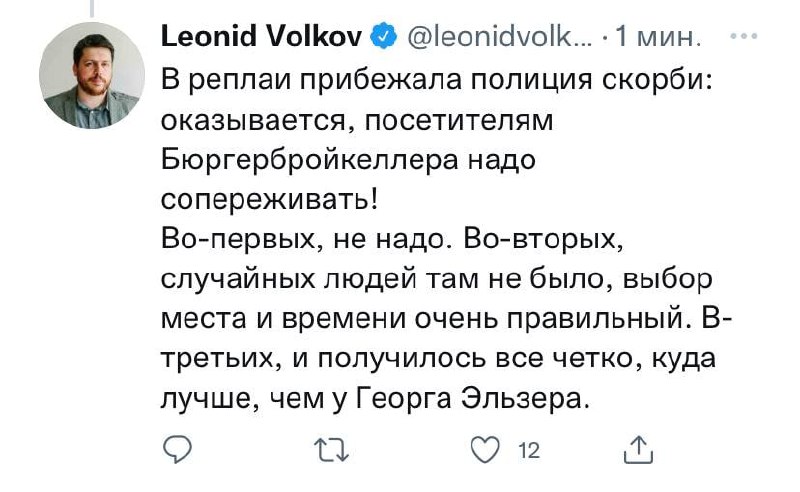Expand the three-dot more options menu
Screen dimensions: 800x492
pyautogui.click(x=744, y=36)
